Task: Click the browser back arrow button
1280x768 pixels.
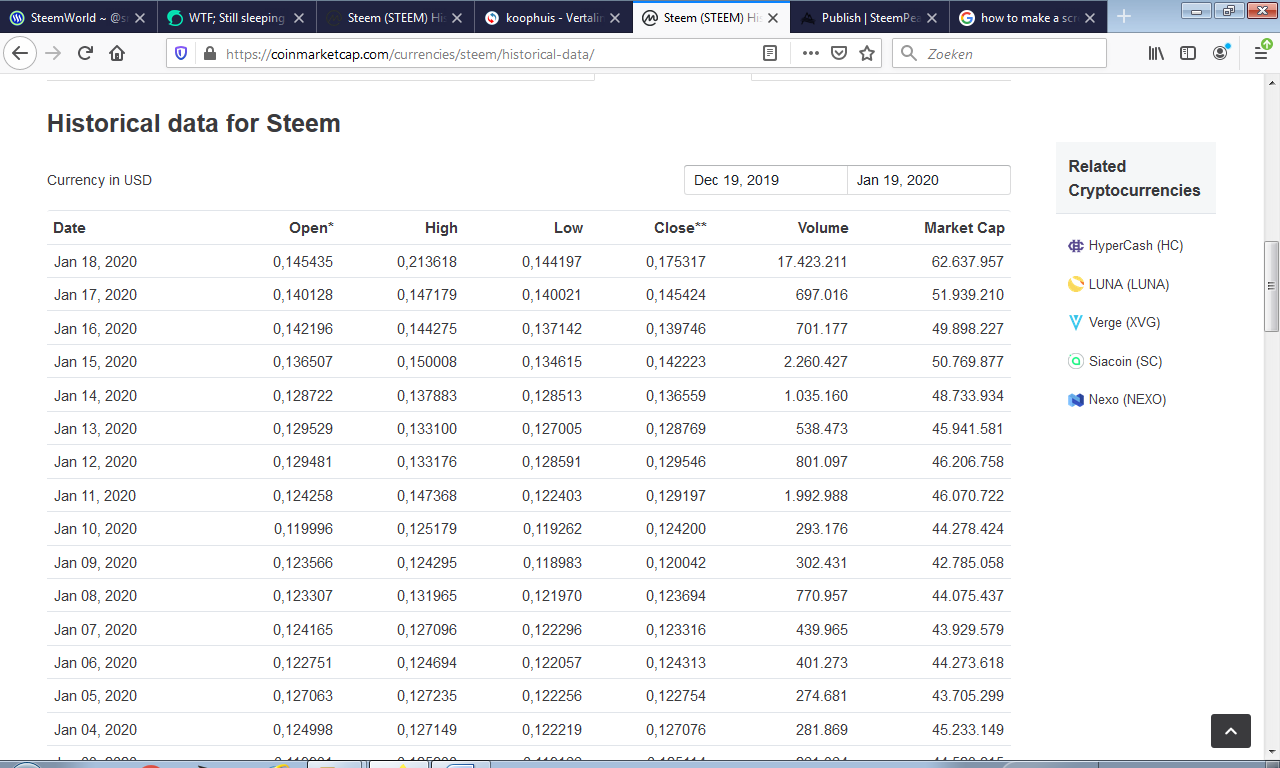Action: (22, 53)
